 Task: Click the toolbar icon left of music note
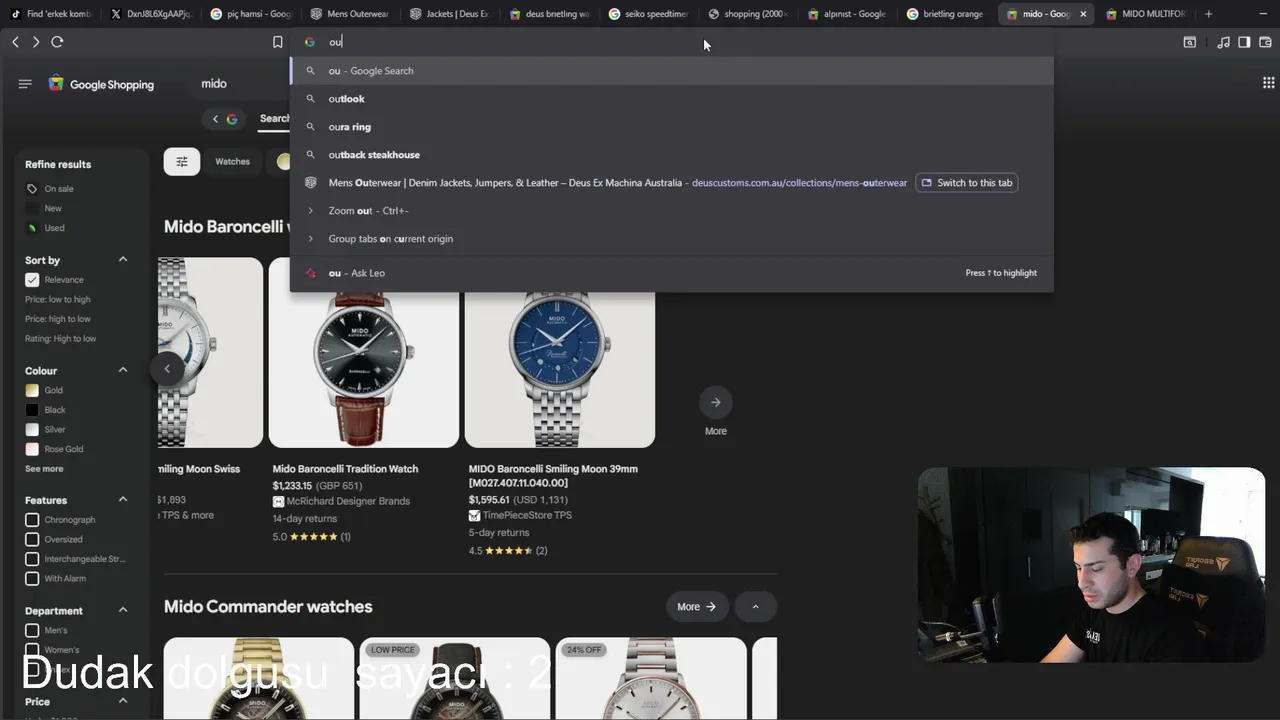click(1189, 42)
